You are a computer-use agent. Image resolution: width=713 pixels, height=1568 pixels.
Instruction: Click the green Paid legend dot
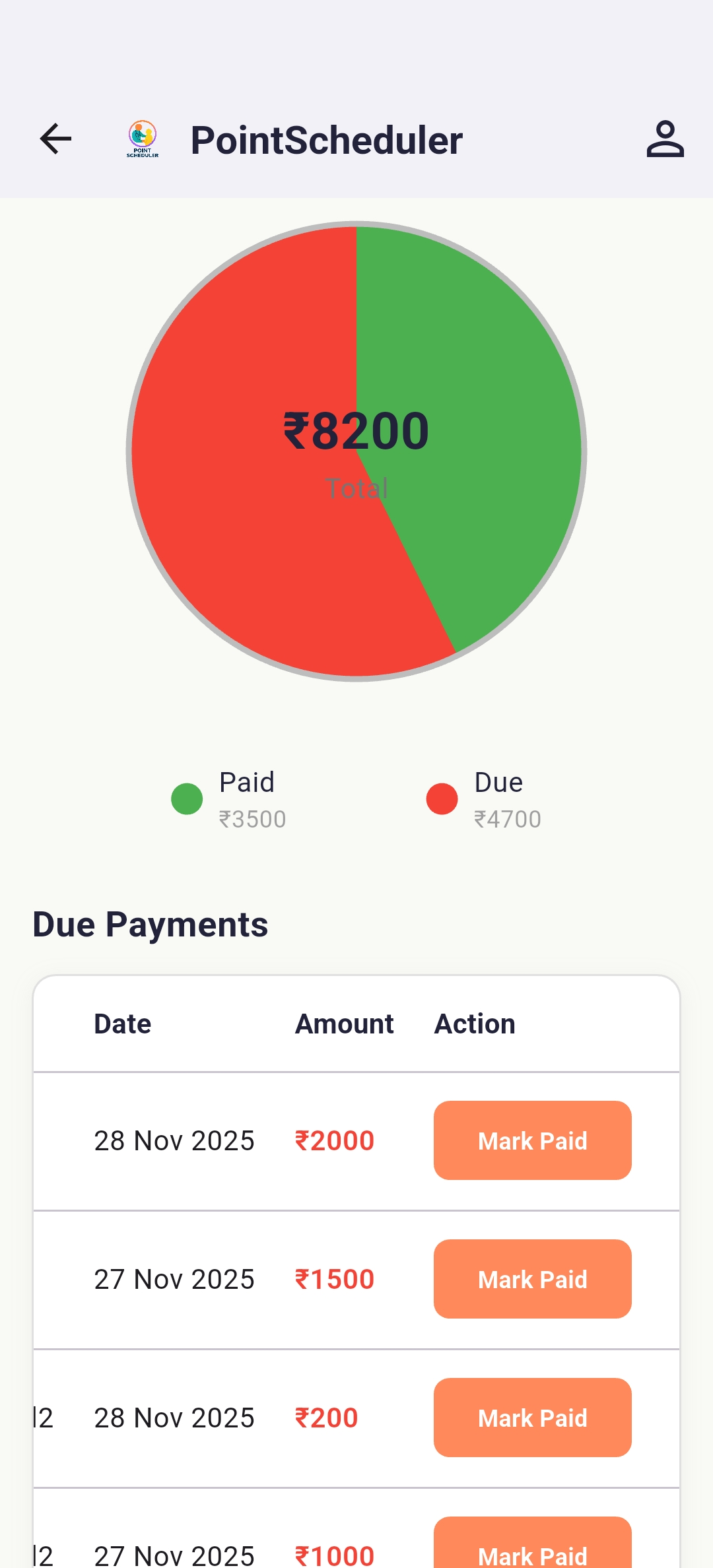[x=187, y=799]
